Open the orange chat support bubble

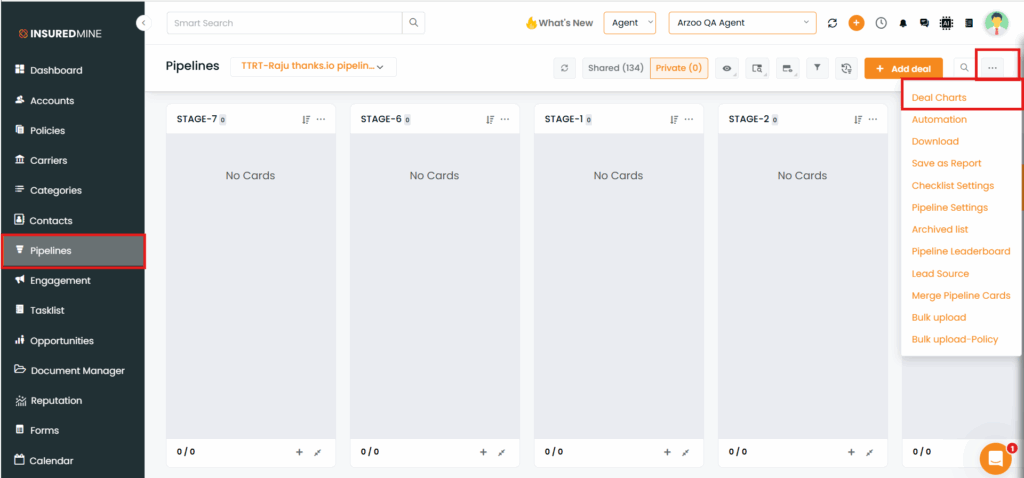[x=995, y=458]
